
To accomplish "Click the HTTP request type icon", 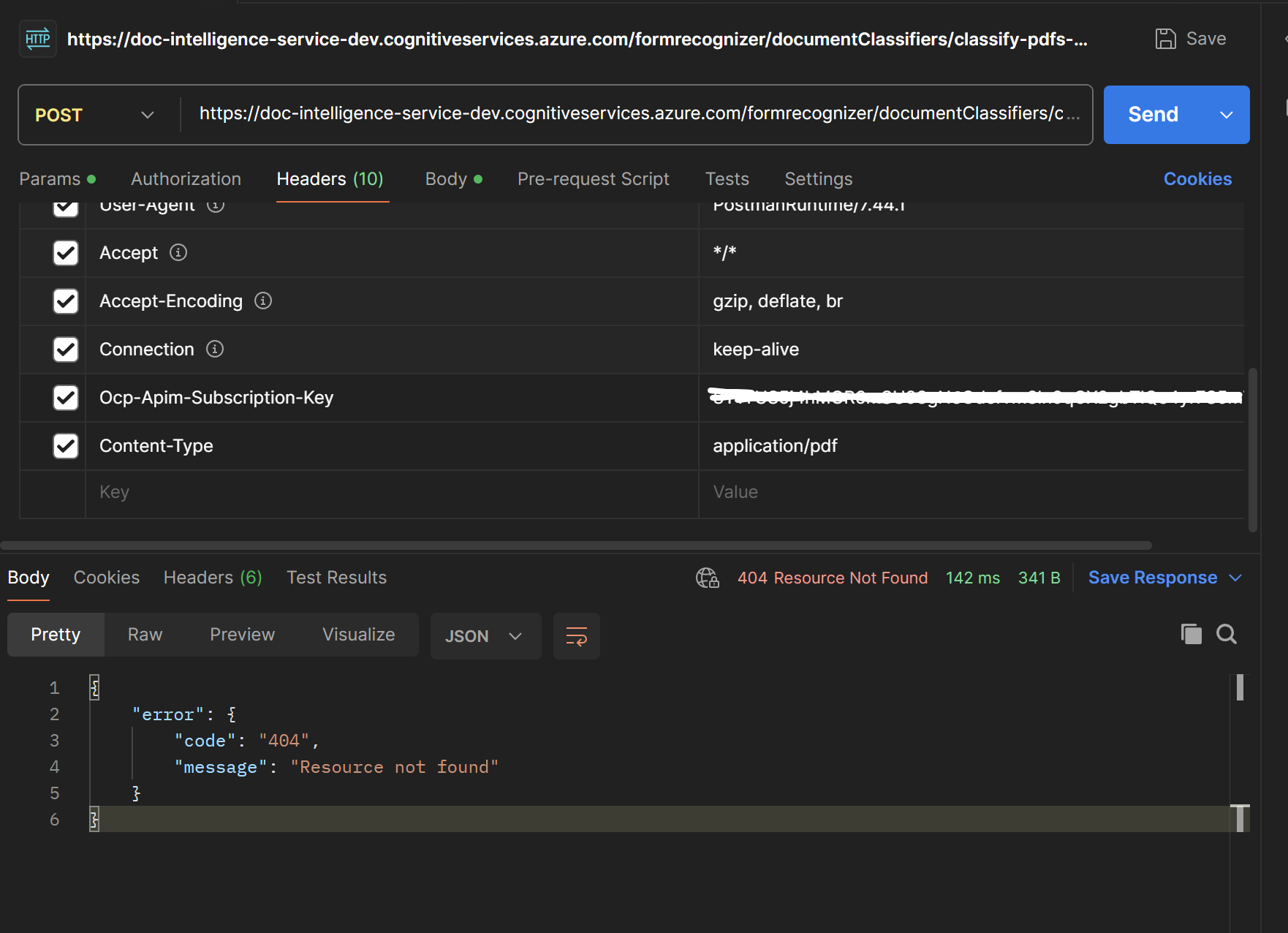I will (x=38, y=39).
